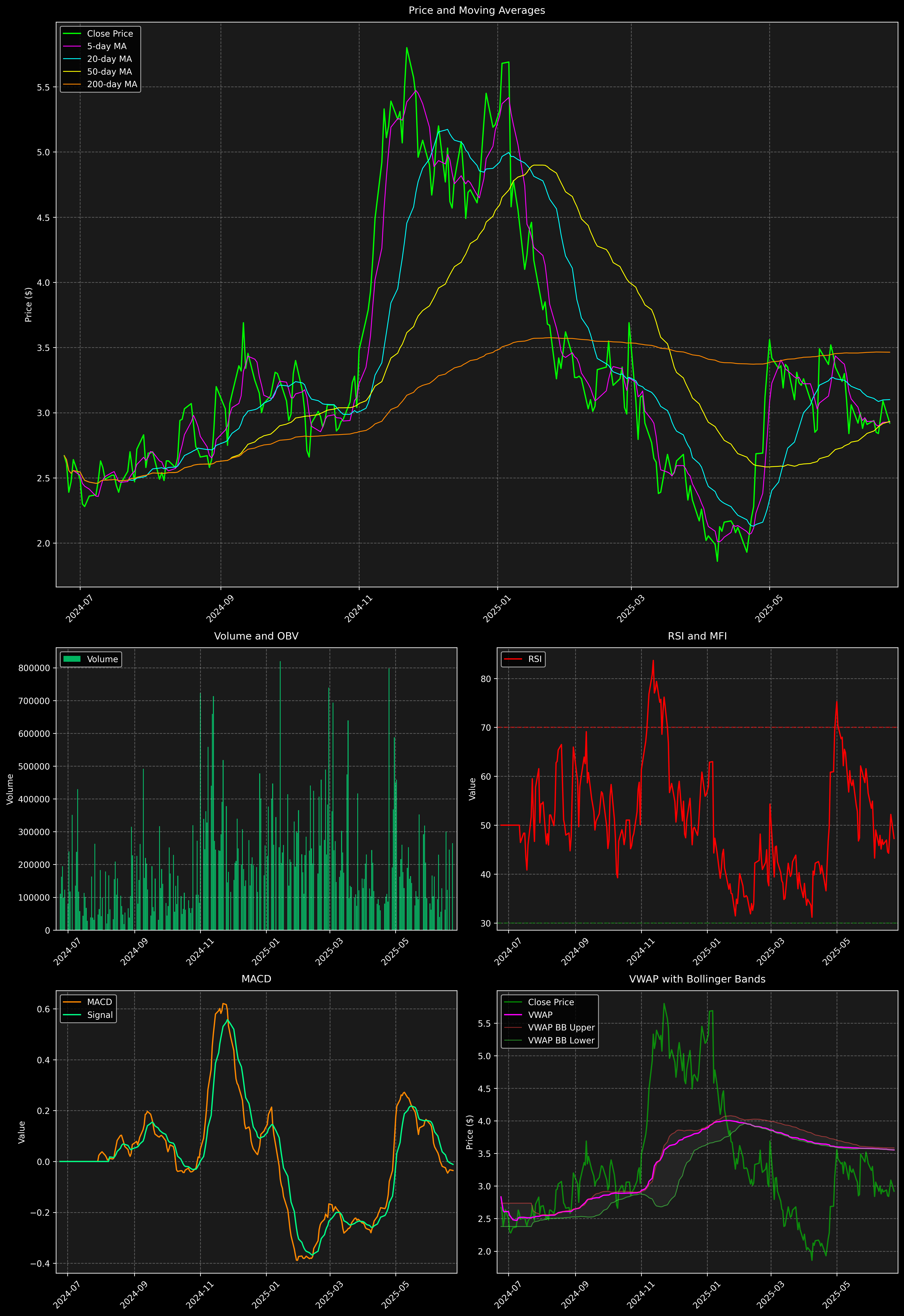Click the 'RSI and MFI' chart title
This screenshot has width=904, height=1316.
(x=697, y=636)
